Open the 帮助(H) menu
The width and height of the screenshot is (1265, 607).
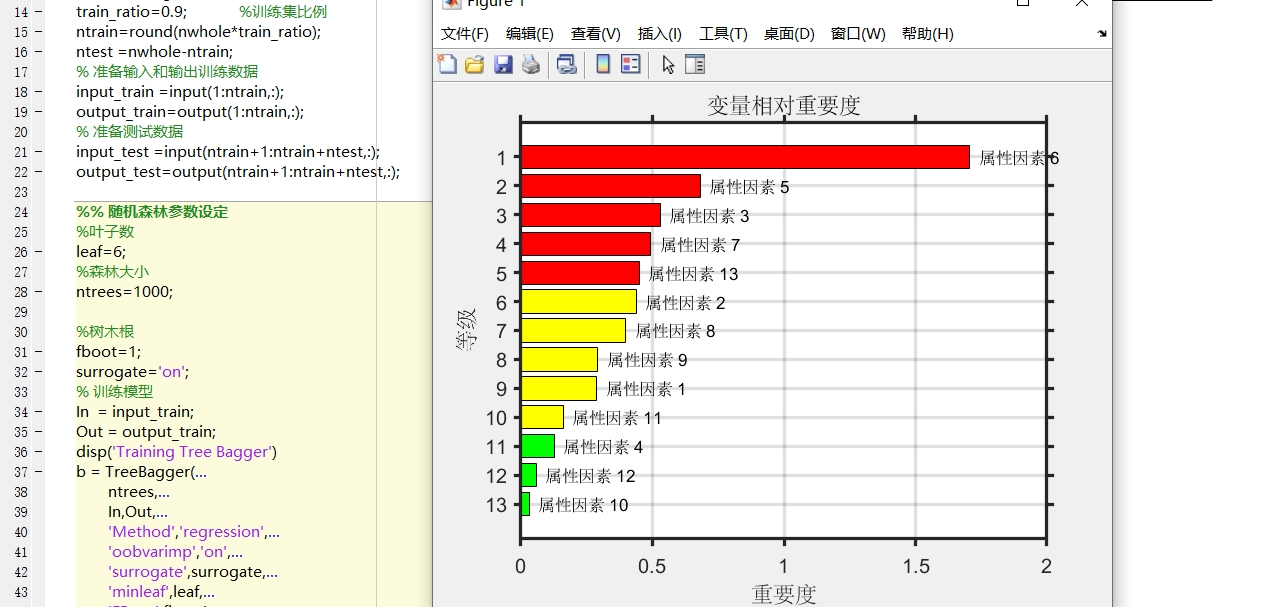927,33
